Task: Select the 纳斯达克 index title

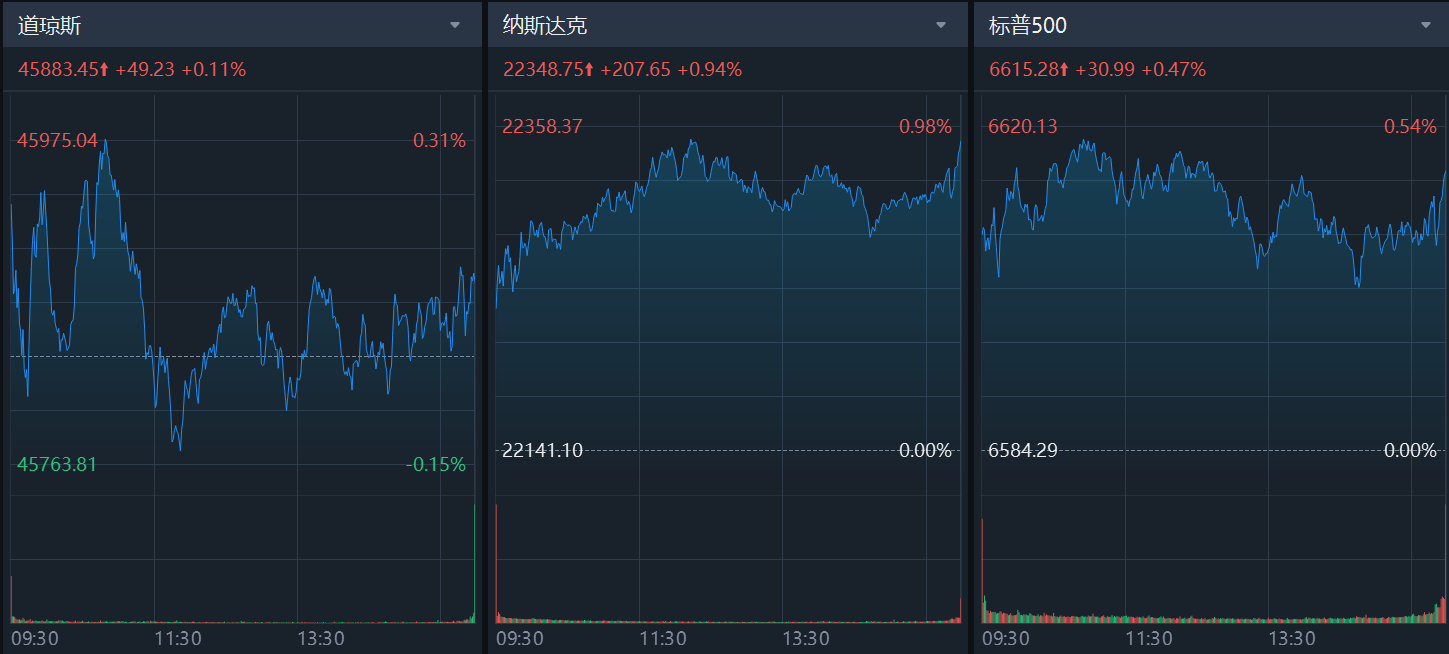Action: (x=545, y=26)
